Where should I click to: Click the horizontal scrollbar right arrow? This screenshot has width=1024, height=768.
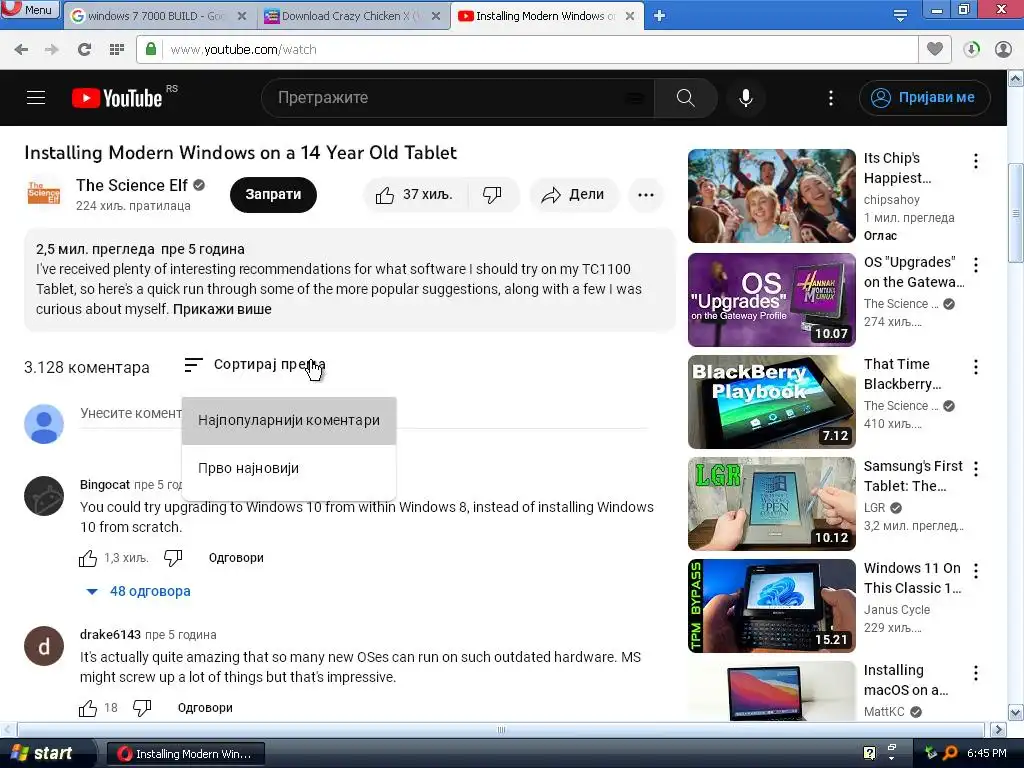pyautogui.click(x=998, y=729)
